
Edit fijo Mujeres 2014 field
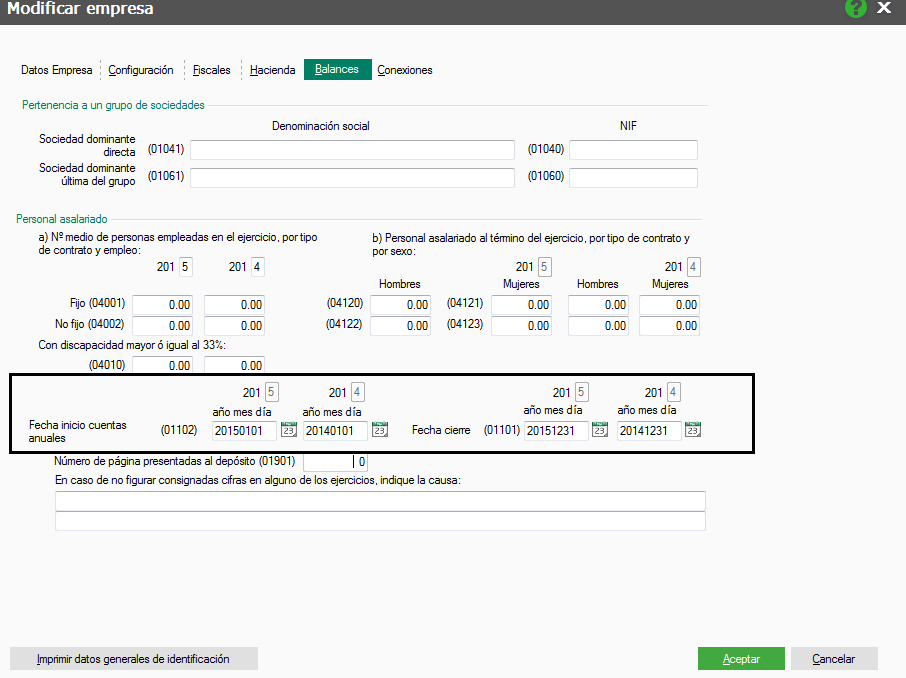(x=669, y=305)
